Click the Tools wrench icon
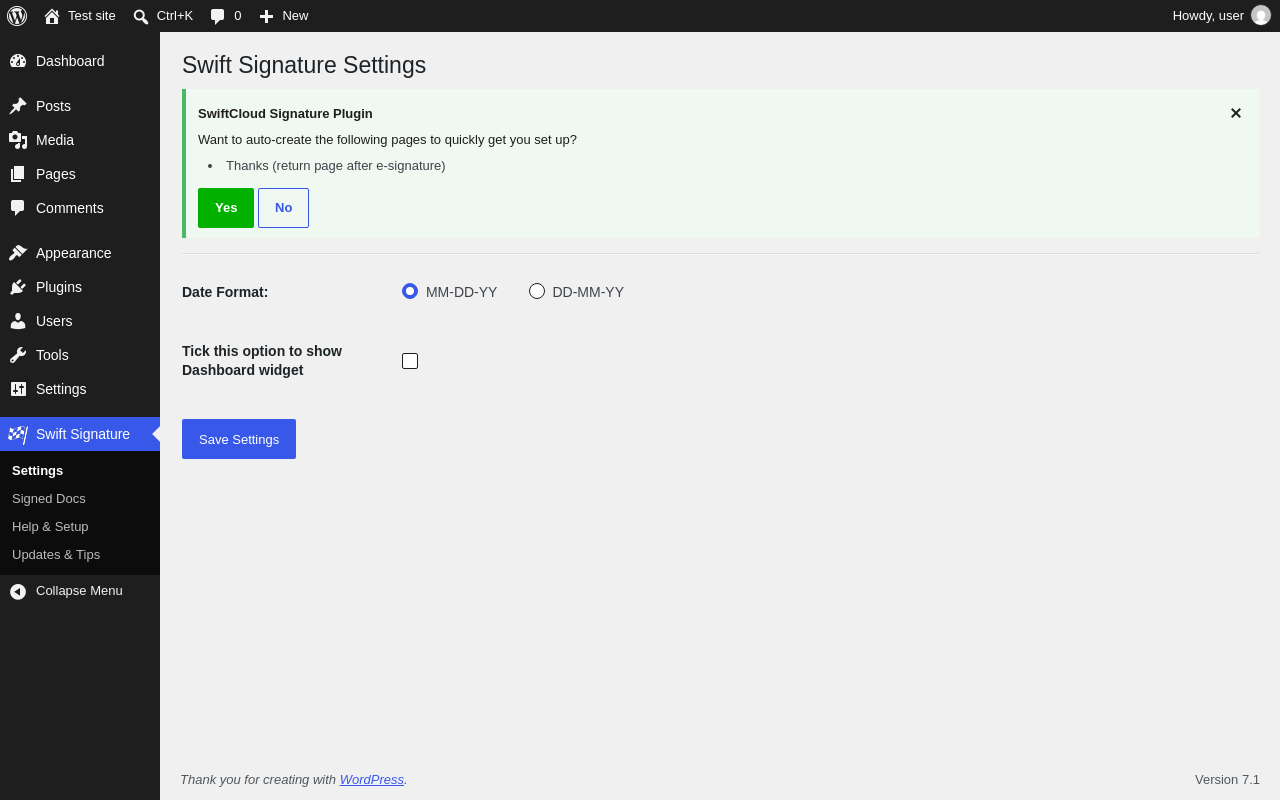The image size is (1280, 800). click(18, 355)
